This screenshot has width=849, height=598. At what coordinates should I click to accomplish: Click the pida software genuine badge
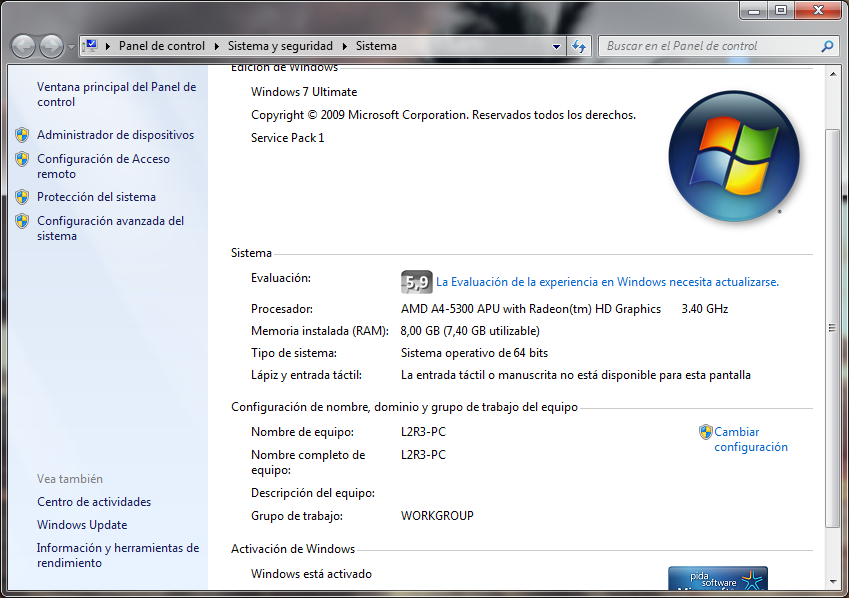point(717,578)
